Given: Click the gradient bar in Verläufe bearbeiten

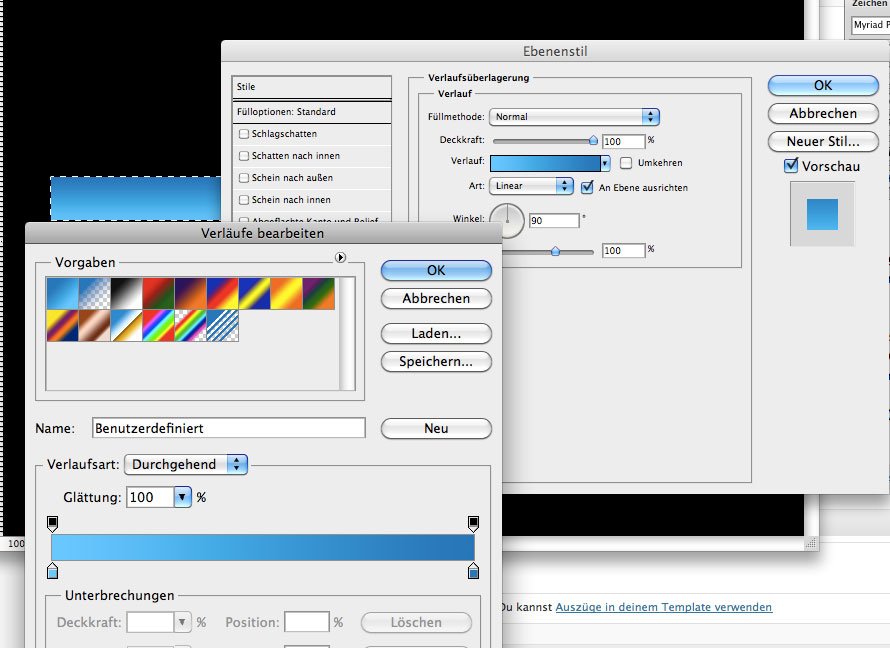Looking at the screenshot, I should point(263,548).
